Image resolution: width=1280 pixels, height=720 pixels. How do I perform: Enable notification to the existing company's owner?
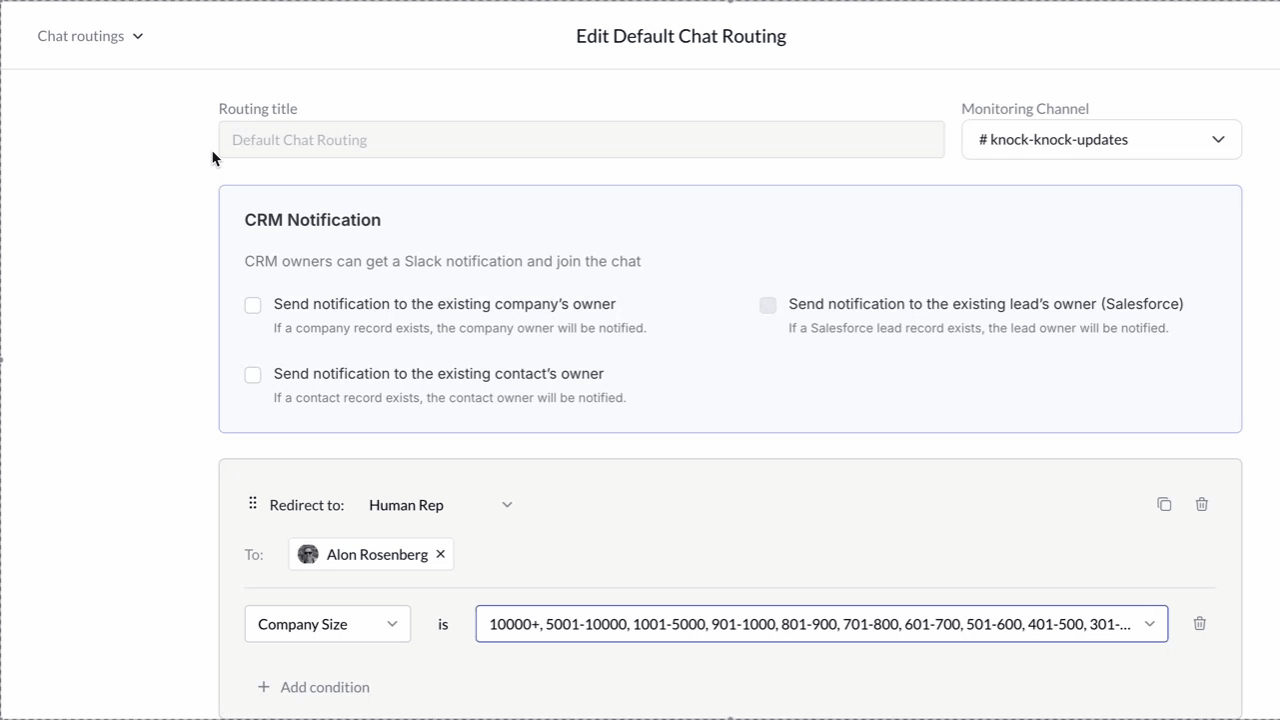click(252, 305)
